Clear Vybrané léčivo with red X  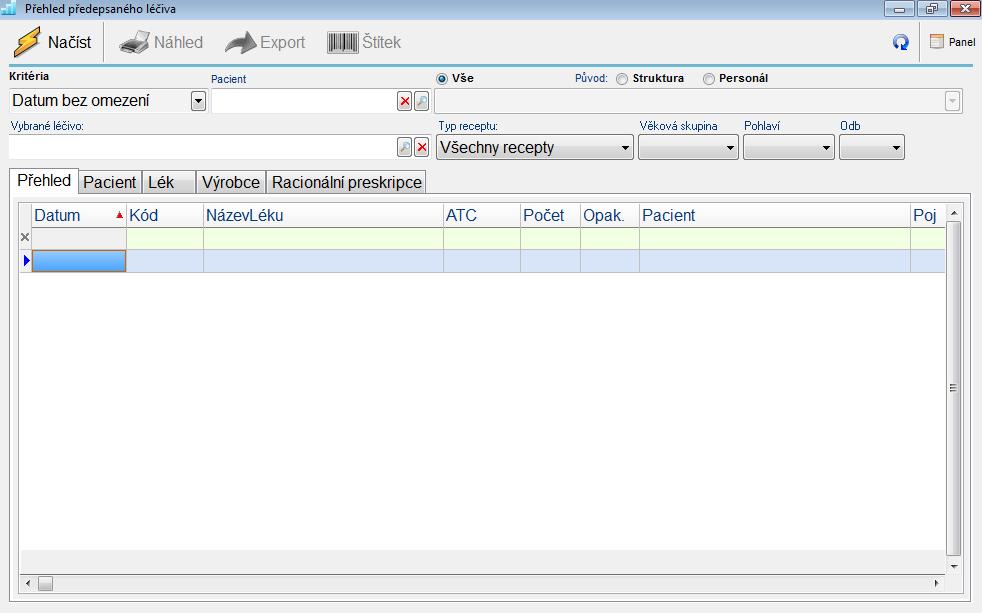(x=422, y=148)
